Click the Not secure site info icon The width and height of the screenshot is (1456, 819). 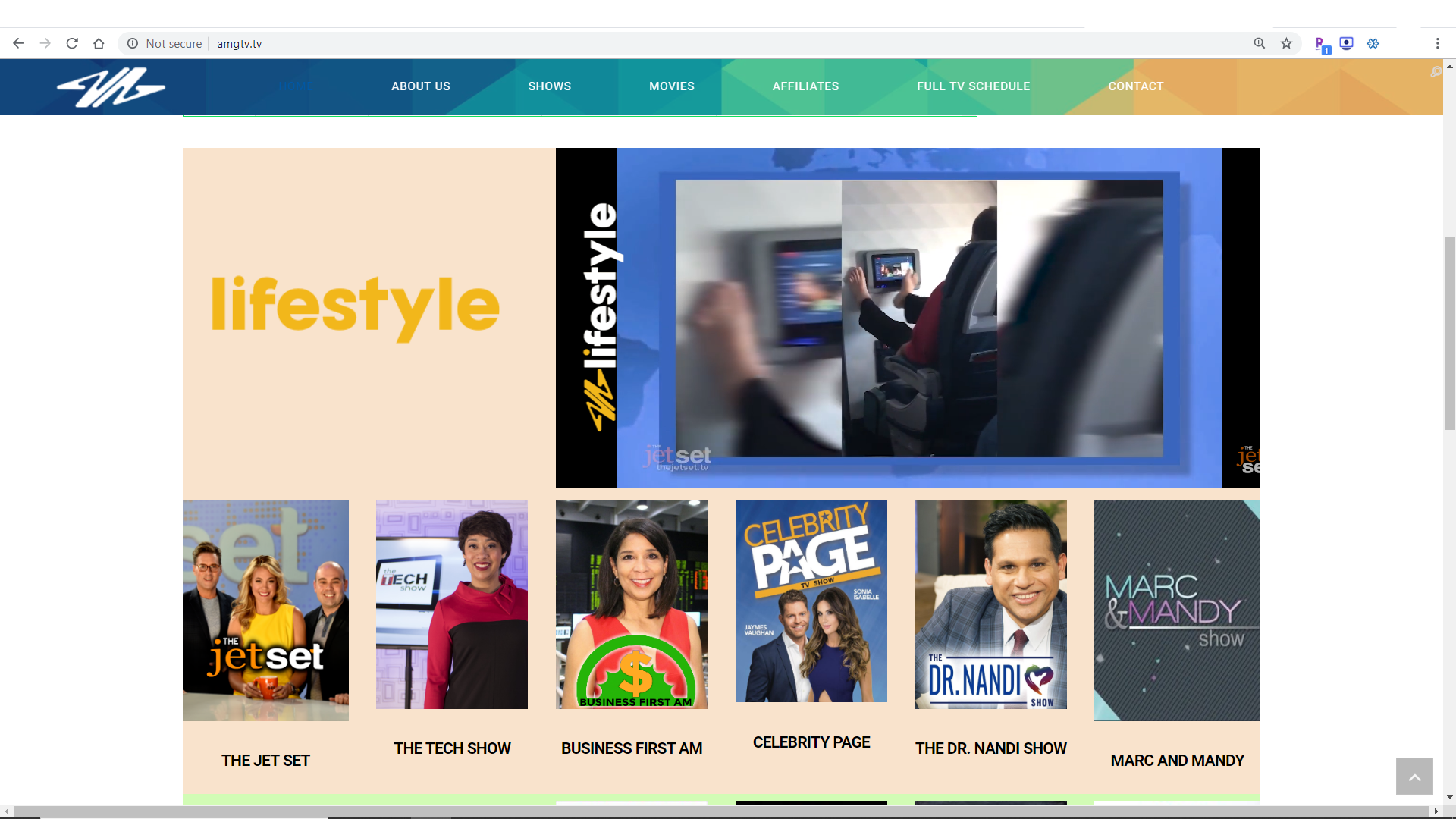point(133,43)
